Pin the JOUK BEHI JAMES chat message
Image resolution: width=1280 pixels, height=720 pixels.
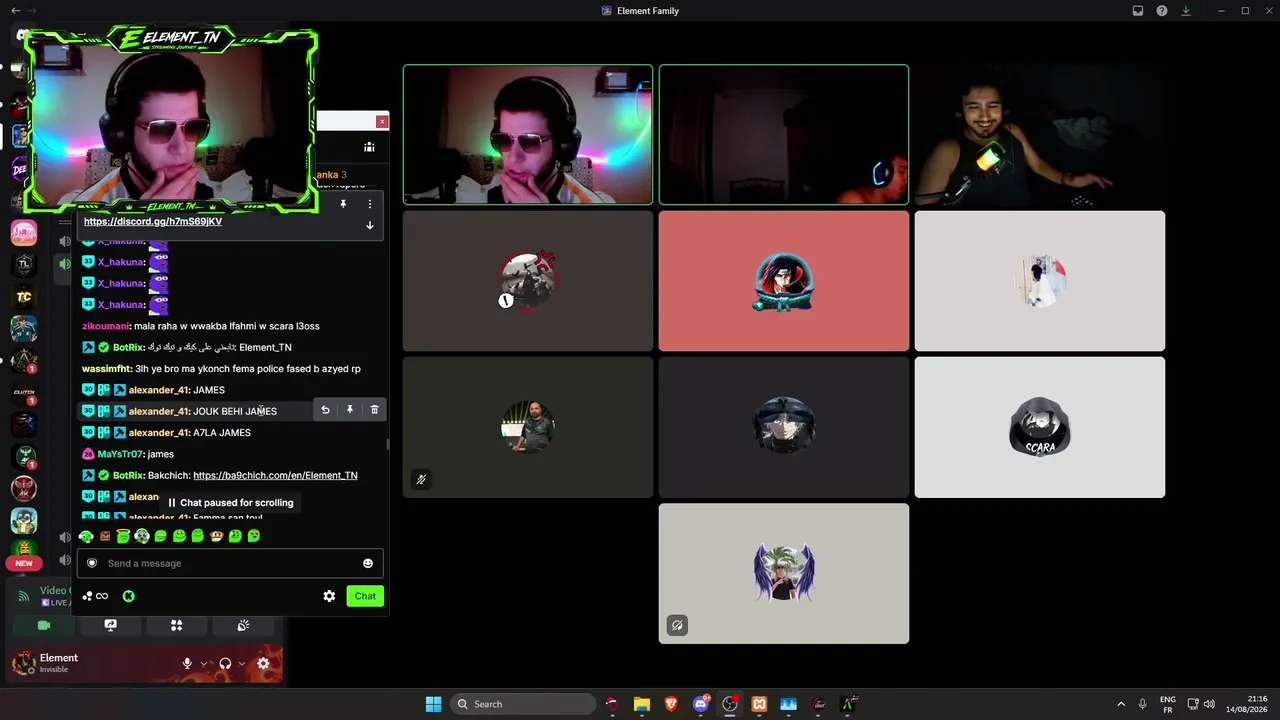[x=350, y=410]
